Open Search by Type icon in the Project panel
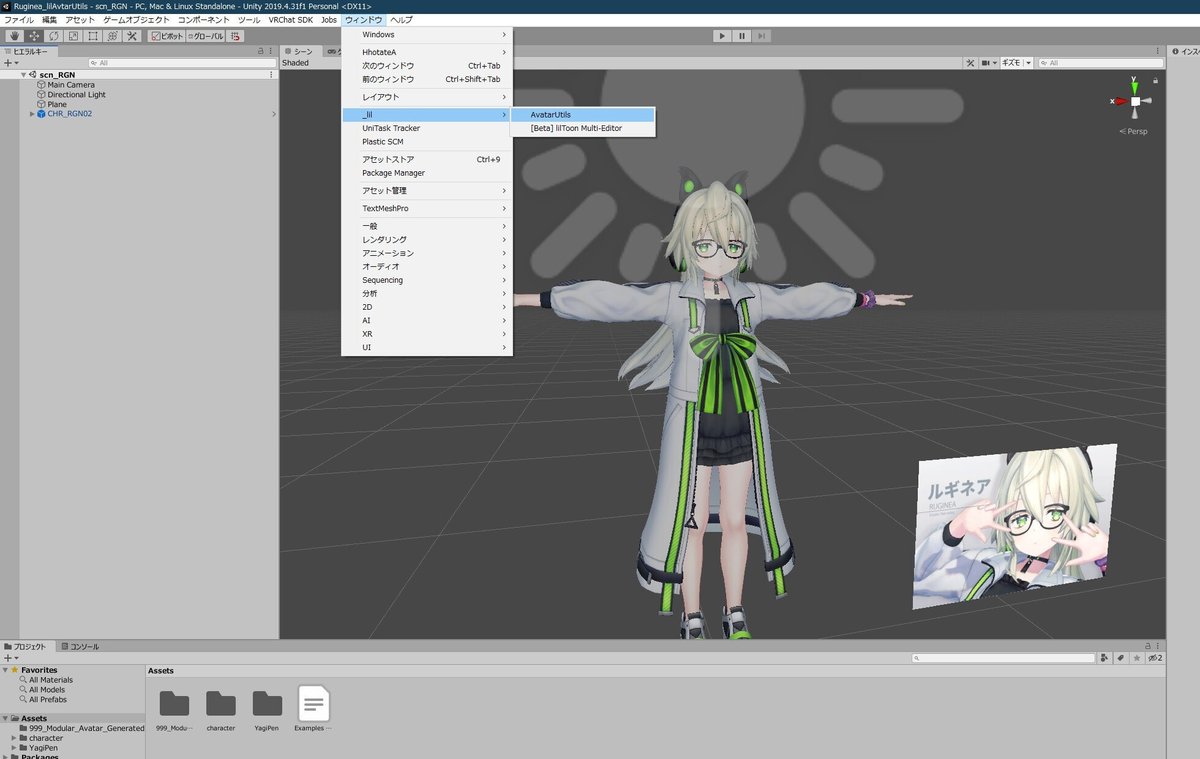The height and width of the screenshot is (759, 1200). click(1106, 658)
